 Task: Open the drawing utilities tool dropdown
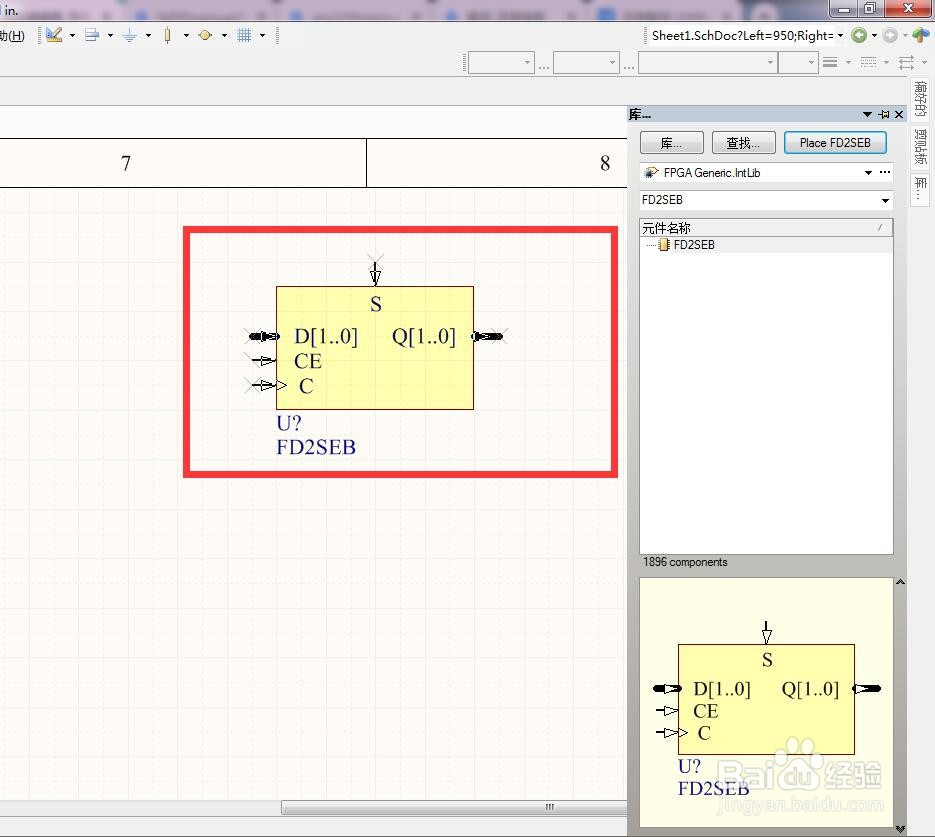coord(72,36)
